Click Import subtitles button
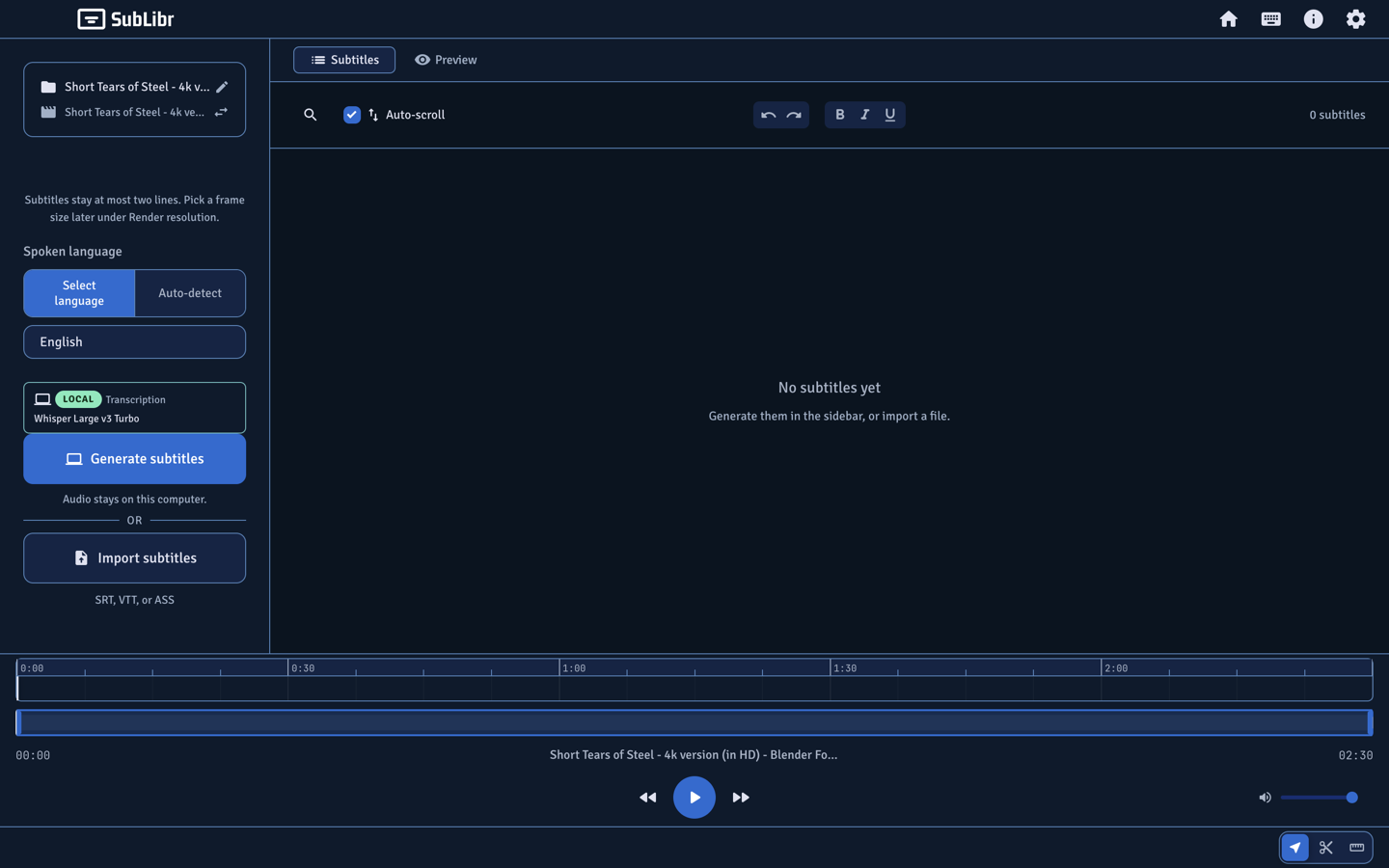The width and height of the screenshot is (1389, 868). click(x=134, y=558)
